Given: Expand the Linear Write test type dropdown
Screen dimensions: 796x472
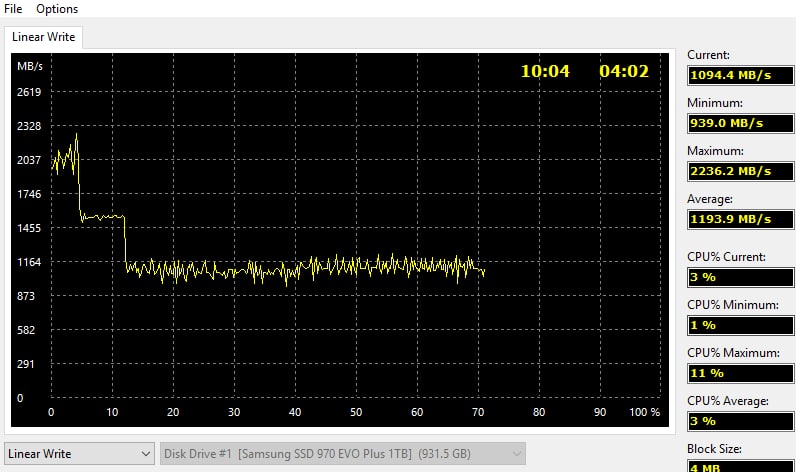Looking at the screenshot, I should pyautogui.click(x=79, y=454).
